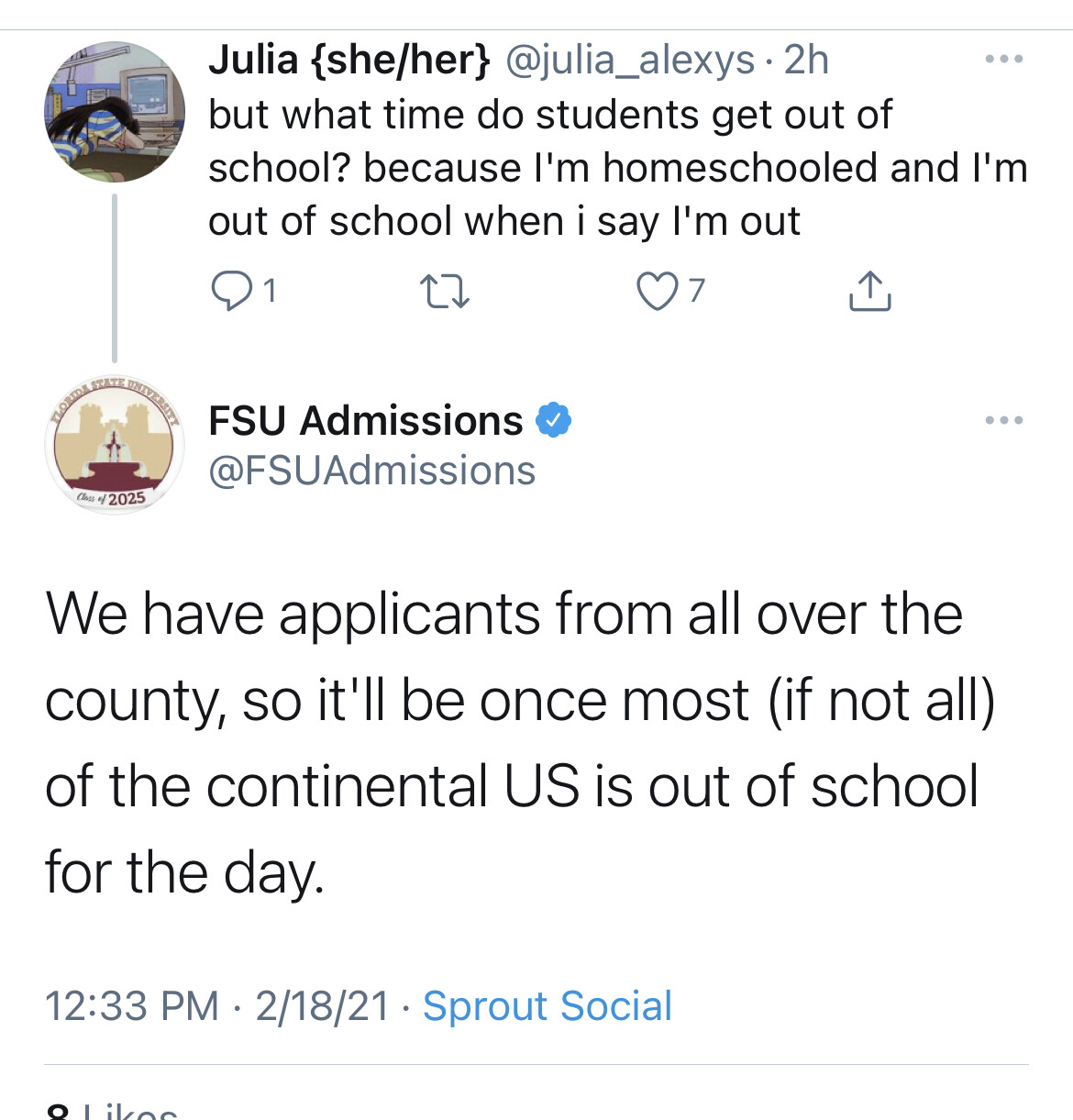View the 2/18/21 tweet date

323,1006
